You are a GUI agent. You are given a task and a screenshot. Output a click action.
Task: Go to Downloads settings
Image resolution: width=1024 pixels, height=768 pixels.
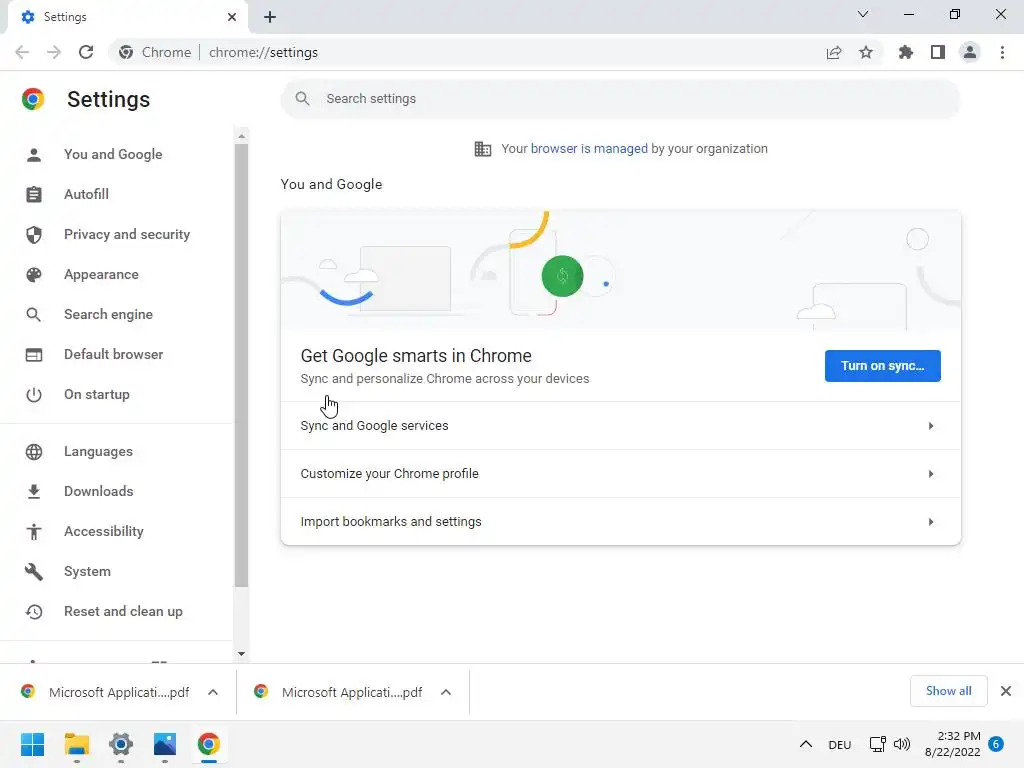[99, 491]
